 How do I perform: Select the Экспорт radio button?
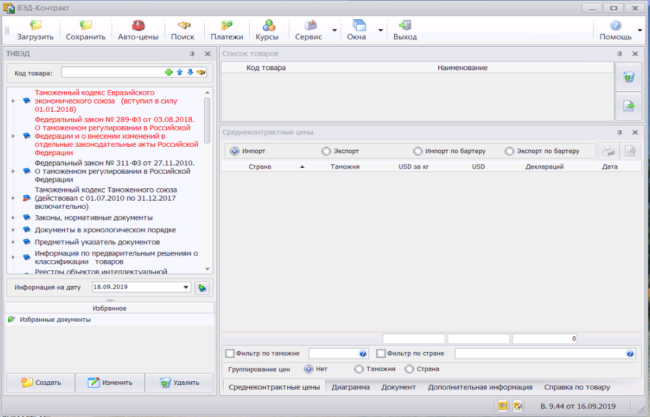pyautogui.click(x=326, y=151)
